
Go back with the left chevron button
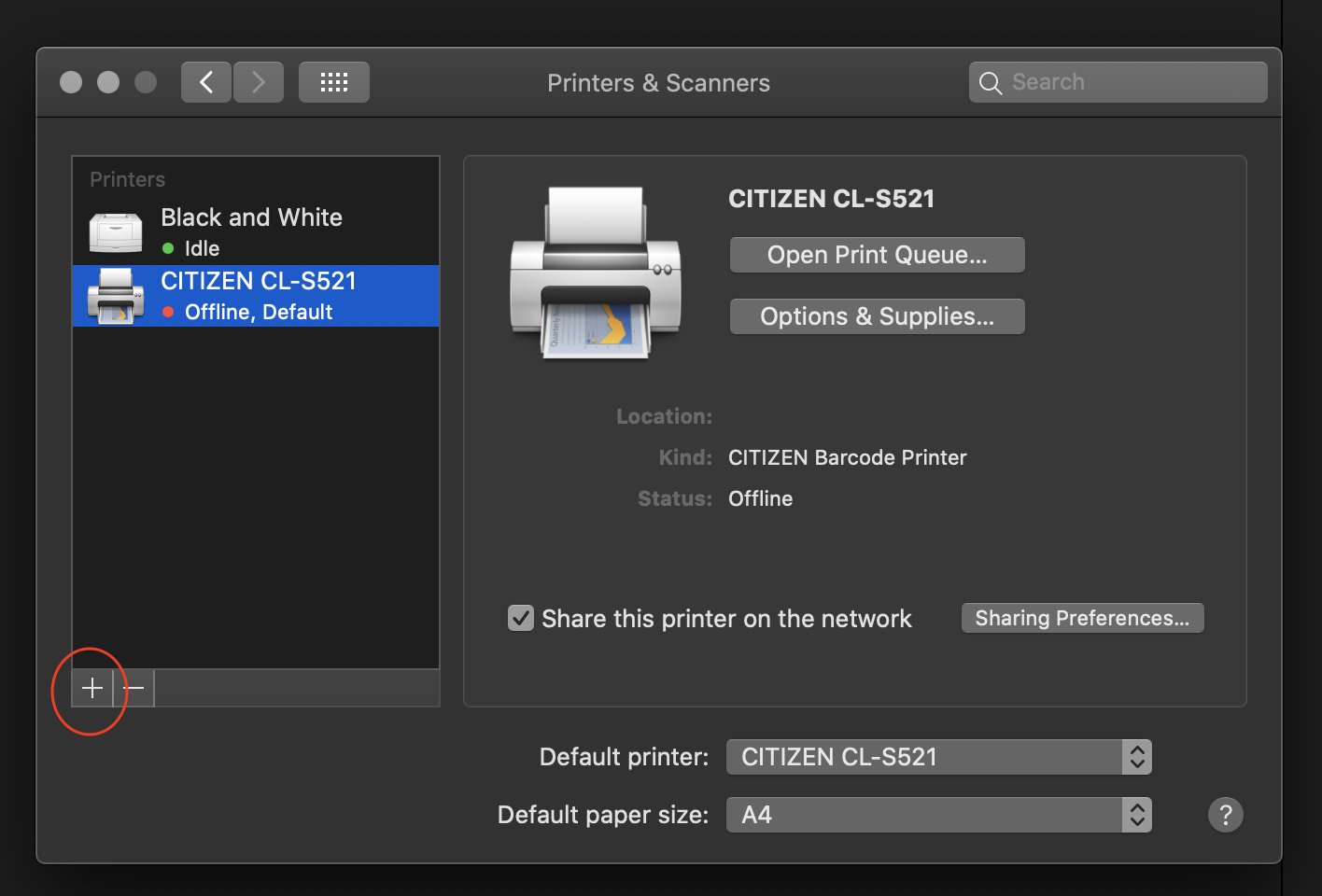click(206, 82)
